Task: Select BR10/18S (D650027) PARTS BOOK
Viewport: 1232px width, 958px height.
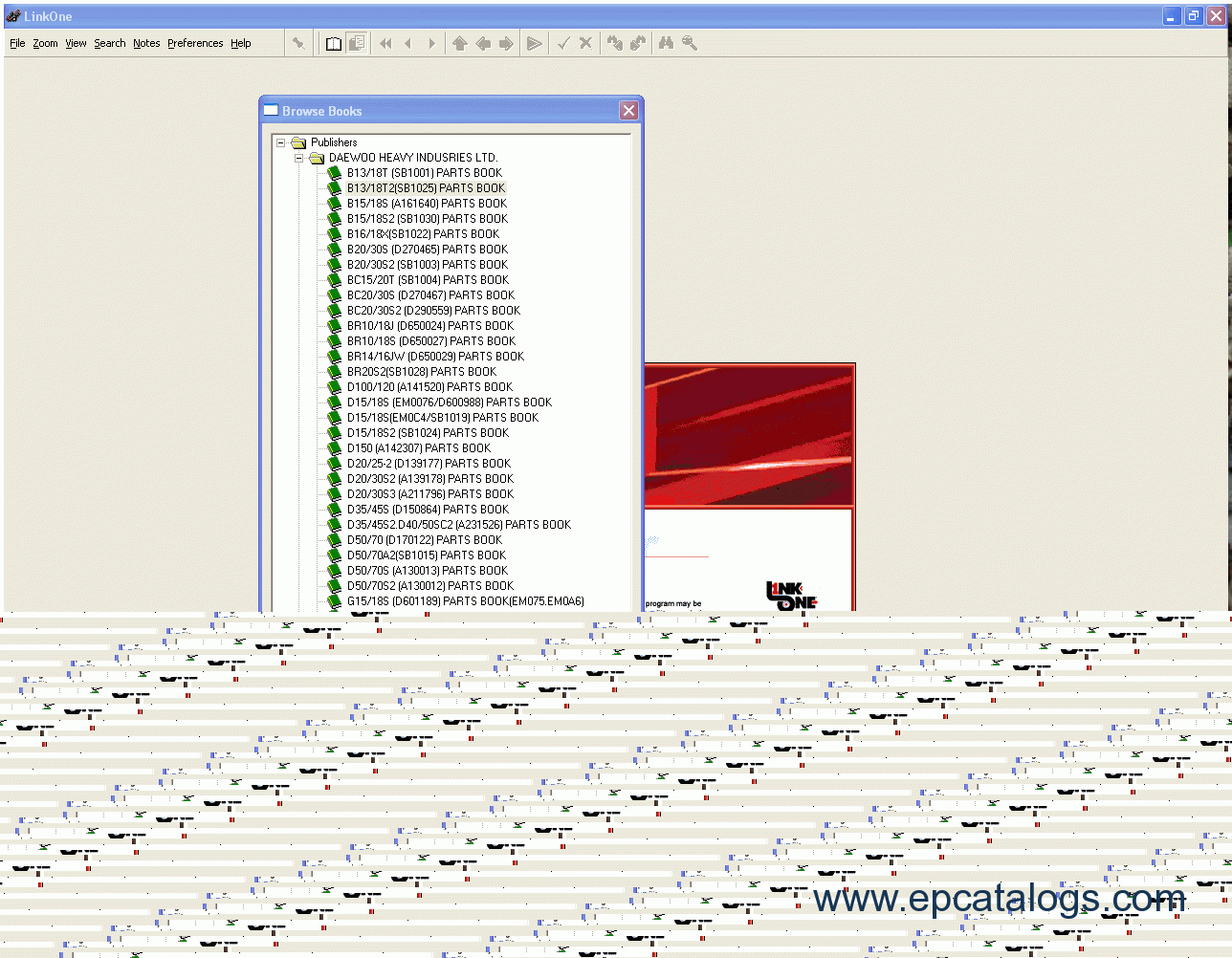Action: click(431, 341)
